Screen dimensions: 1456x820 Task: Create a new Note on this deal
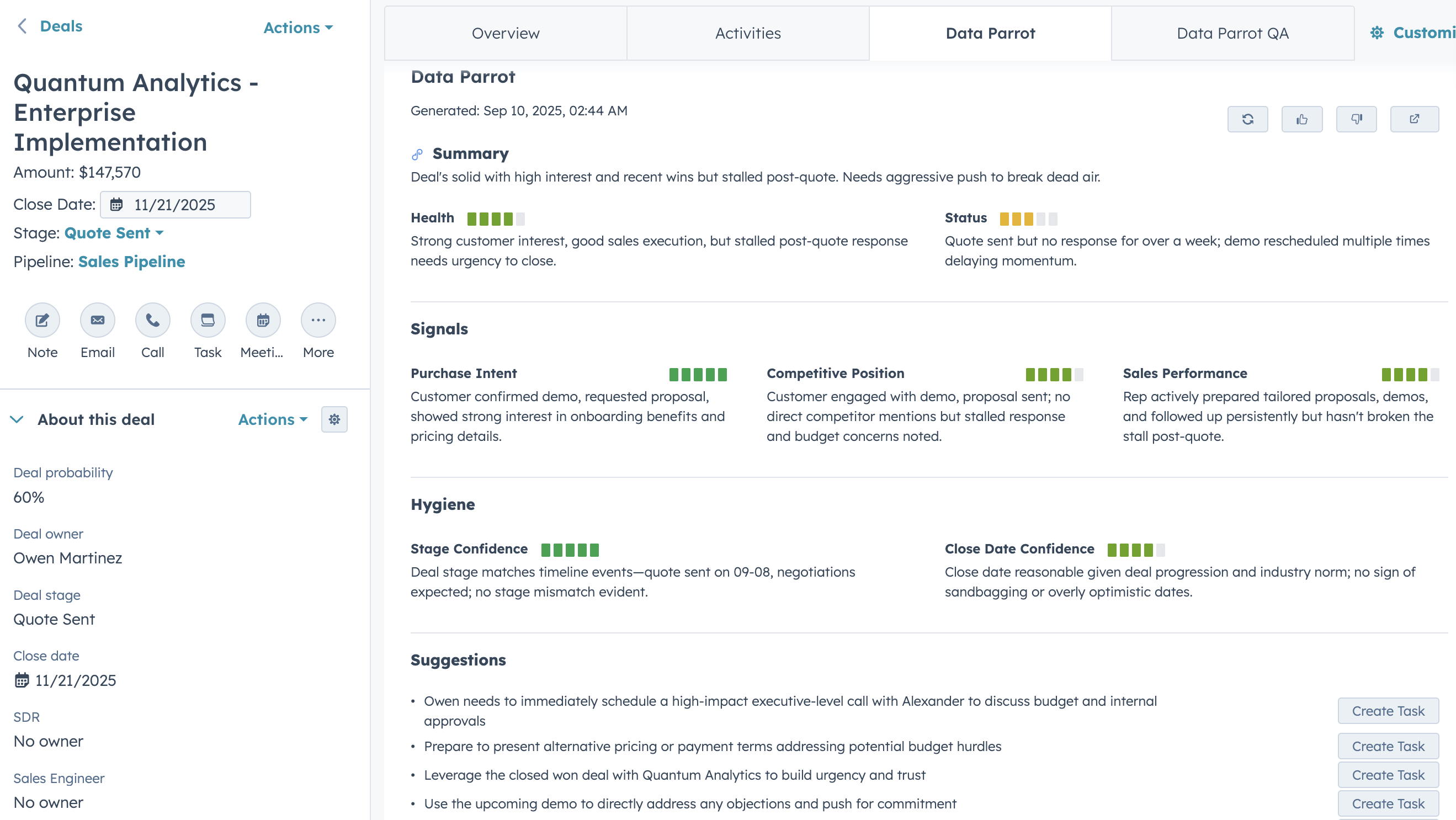coord(42,320)
